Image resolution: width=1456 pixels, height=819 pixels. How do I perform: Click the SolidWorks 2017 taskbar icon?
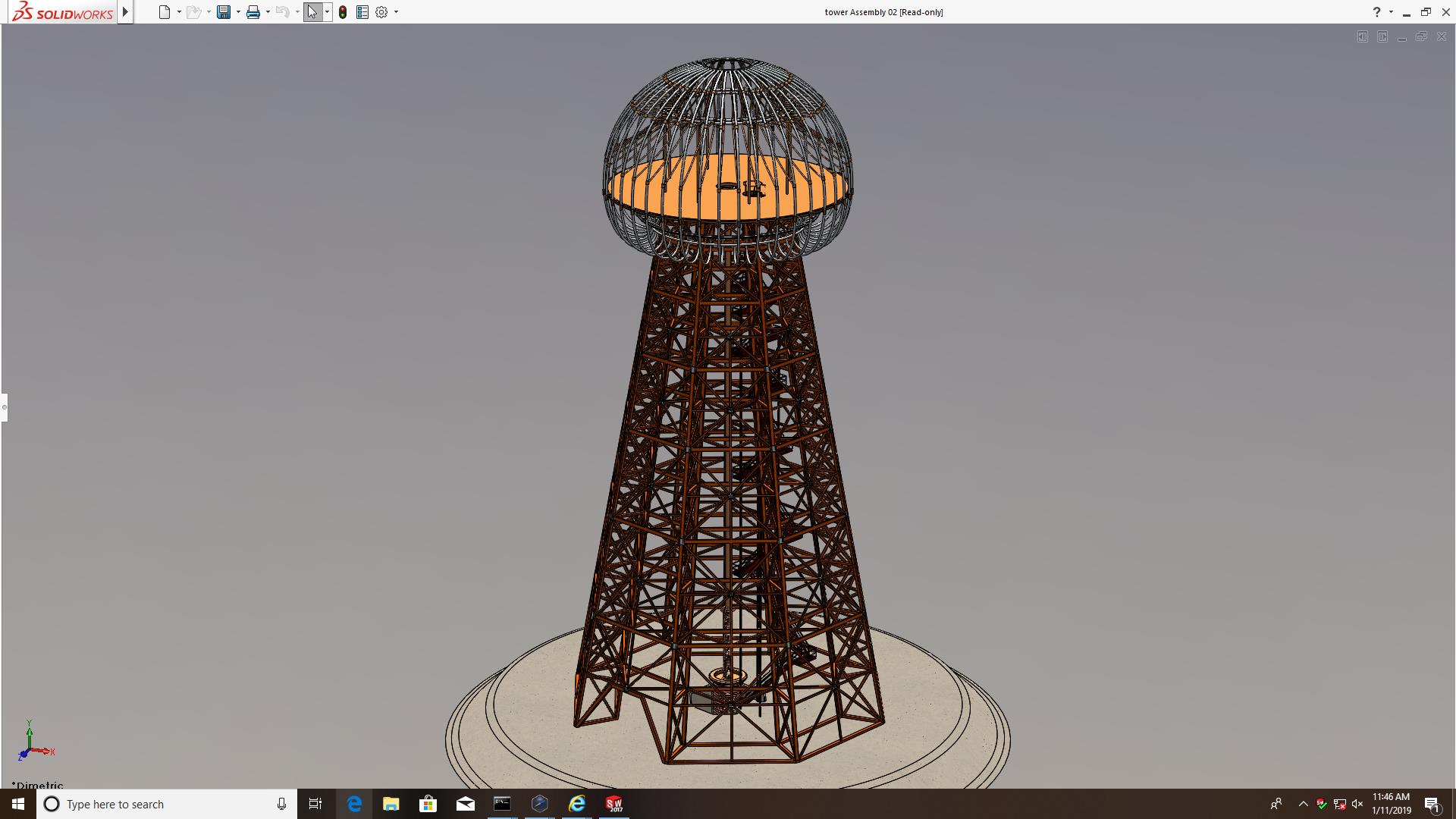[x=613, y=804]
